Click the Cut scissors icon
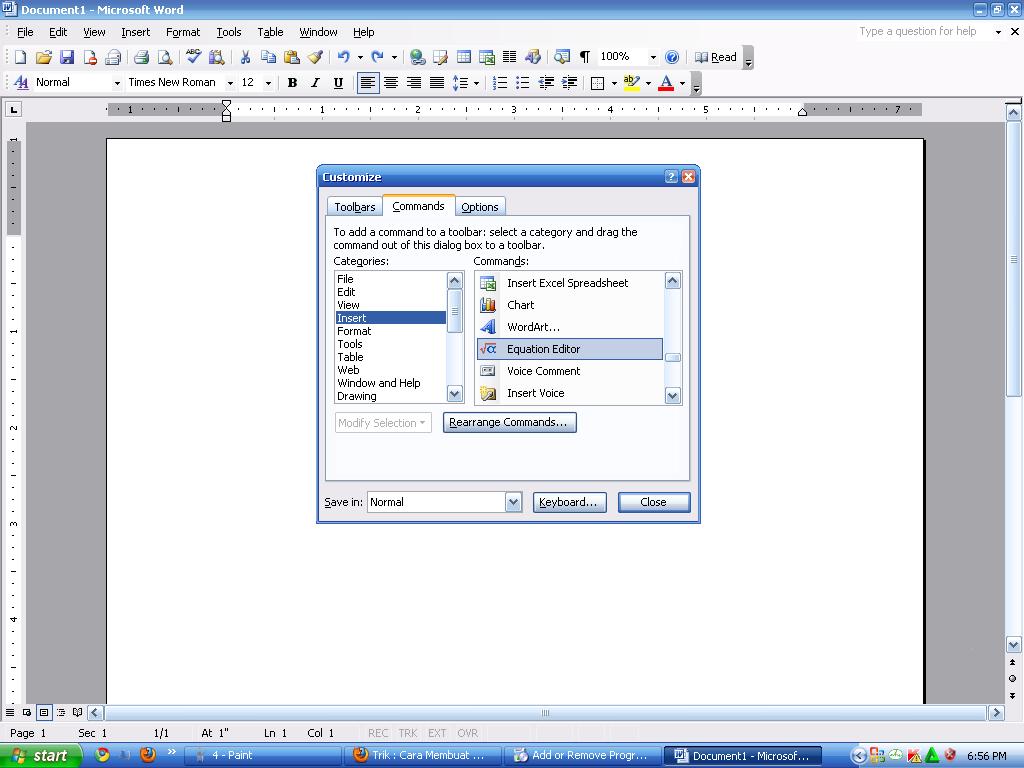The image size is (1024, 768). coord(246,57)
